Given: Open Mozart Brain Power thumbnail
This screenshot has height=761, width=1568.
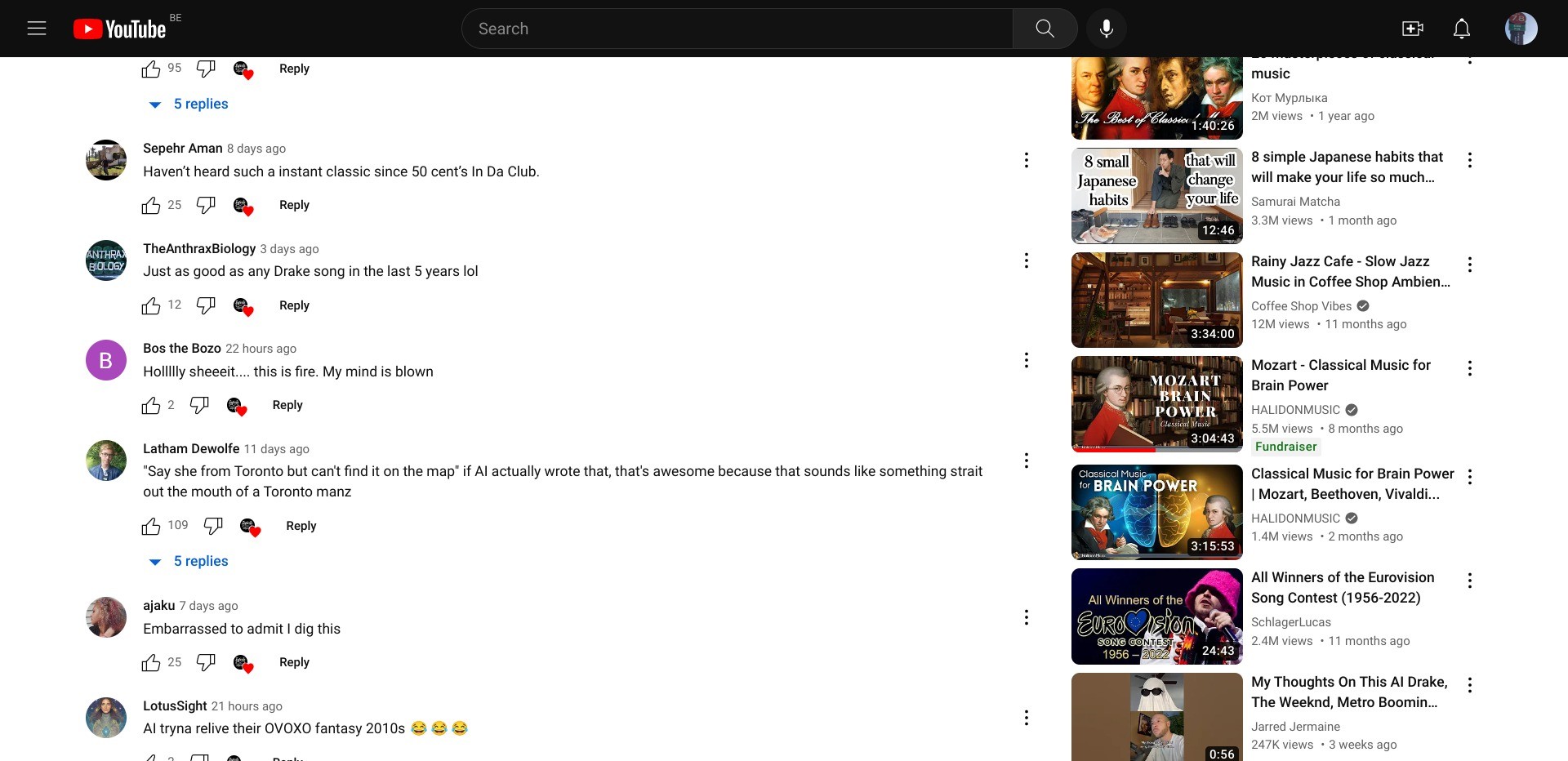Looking at the screenshot, I should (1156, 404).
